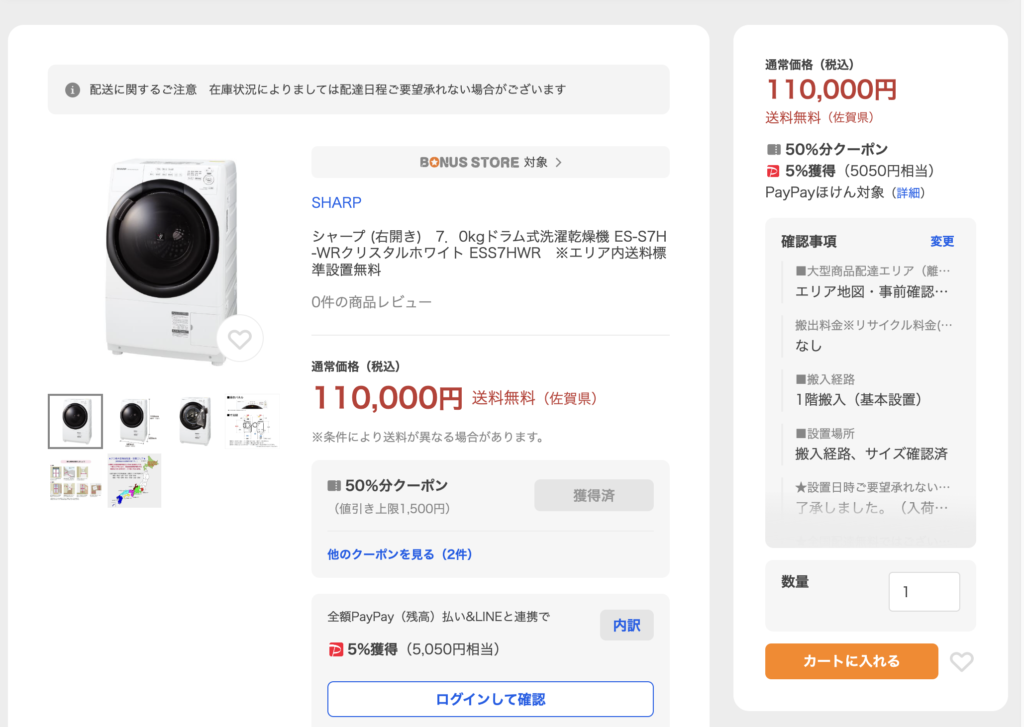The image size is (1024, 727).
Task: Open PayPayほけん 詳細 link
Action: (908, 193)
